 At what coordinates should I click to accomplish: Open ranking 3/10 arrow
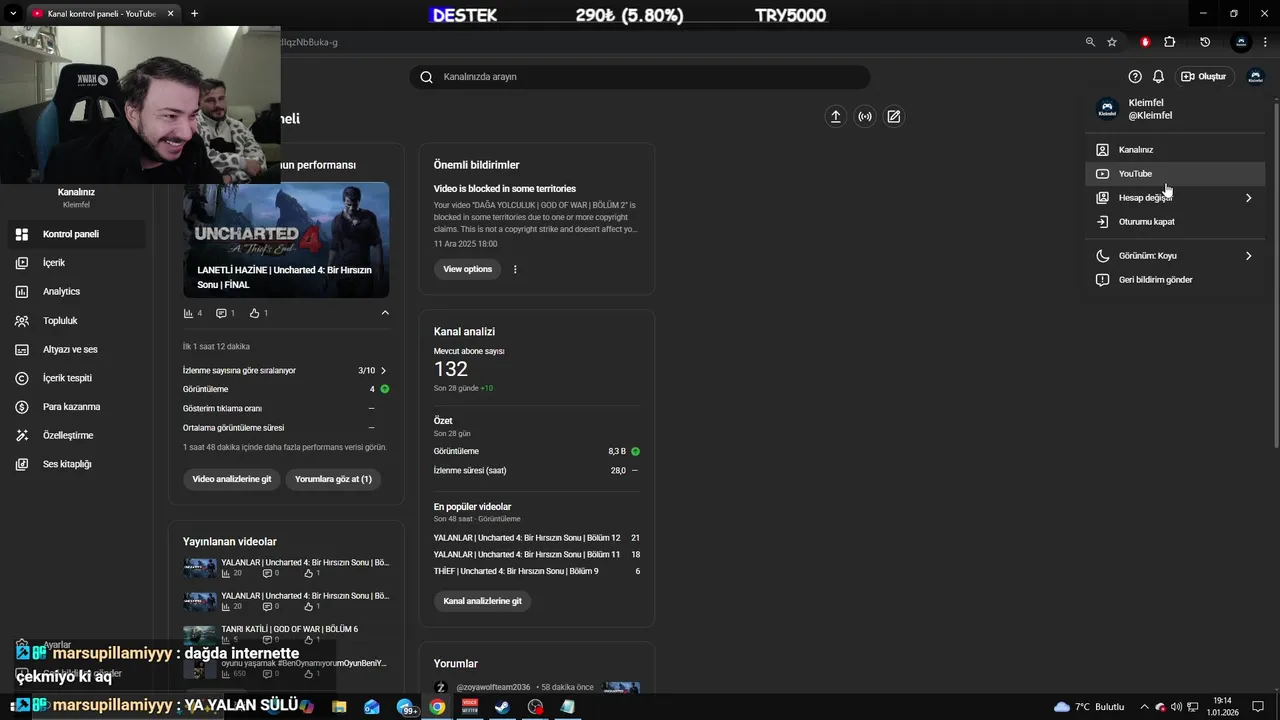(383, 371)
